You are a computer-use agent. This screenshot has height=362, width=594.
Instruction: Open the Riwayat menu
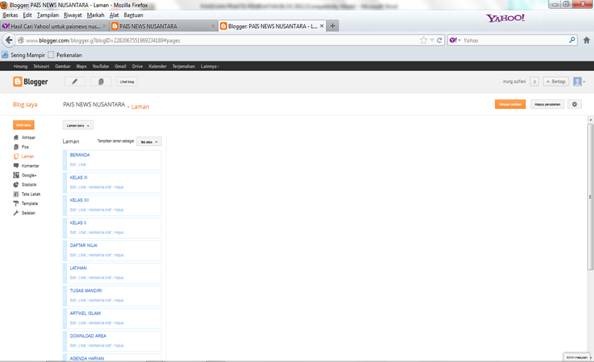[73, 15]
